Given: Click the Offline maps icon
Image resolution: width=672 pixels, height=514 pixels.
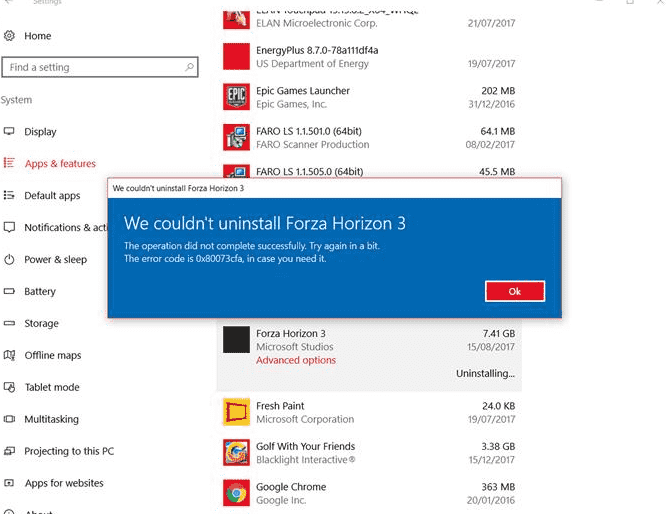Looking at the screenshot, I should (9, 356).
